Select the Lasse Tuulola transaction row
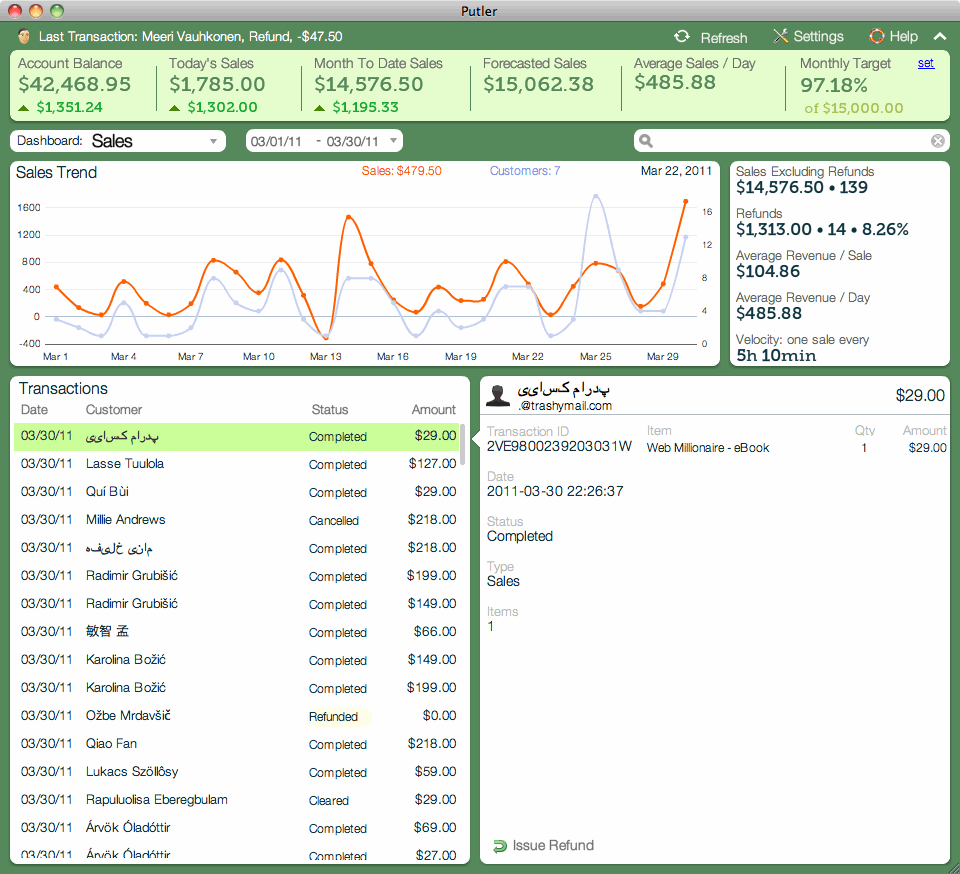The width and height of the screenshot is (960, 874). click(x=236, y=464)
